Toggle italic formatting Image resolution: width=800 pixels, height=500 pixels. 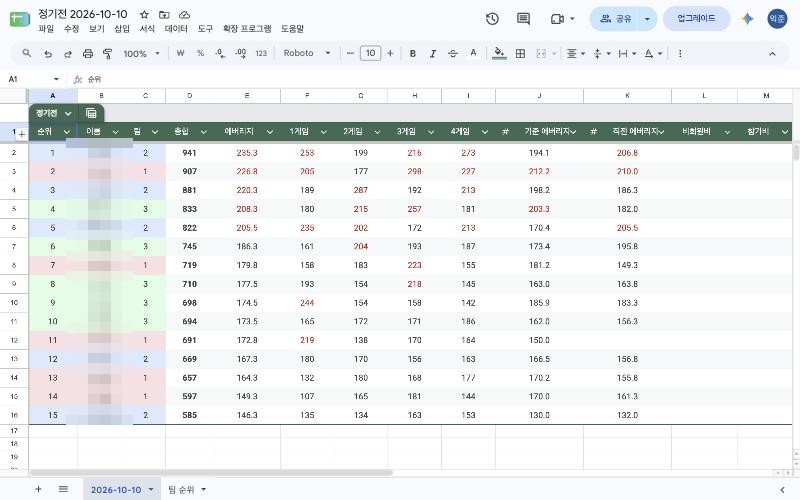click(433, 54)
